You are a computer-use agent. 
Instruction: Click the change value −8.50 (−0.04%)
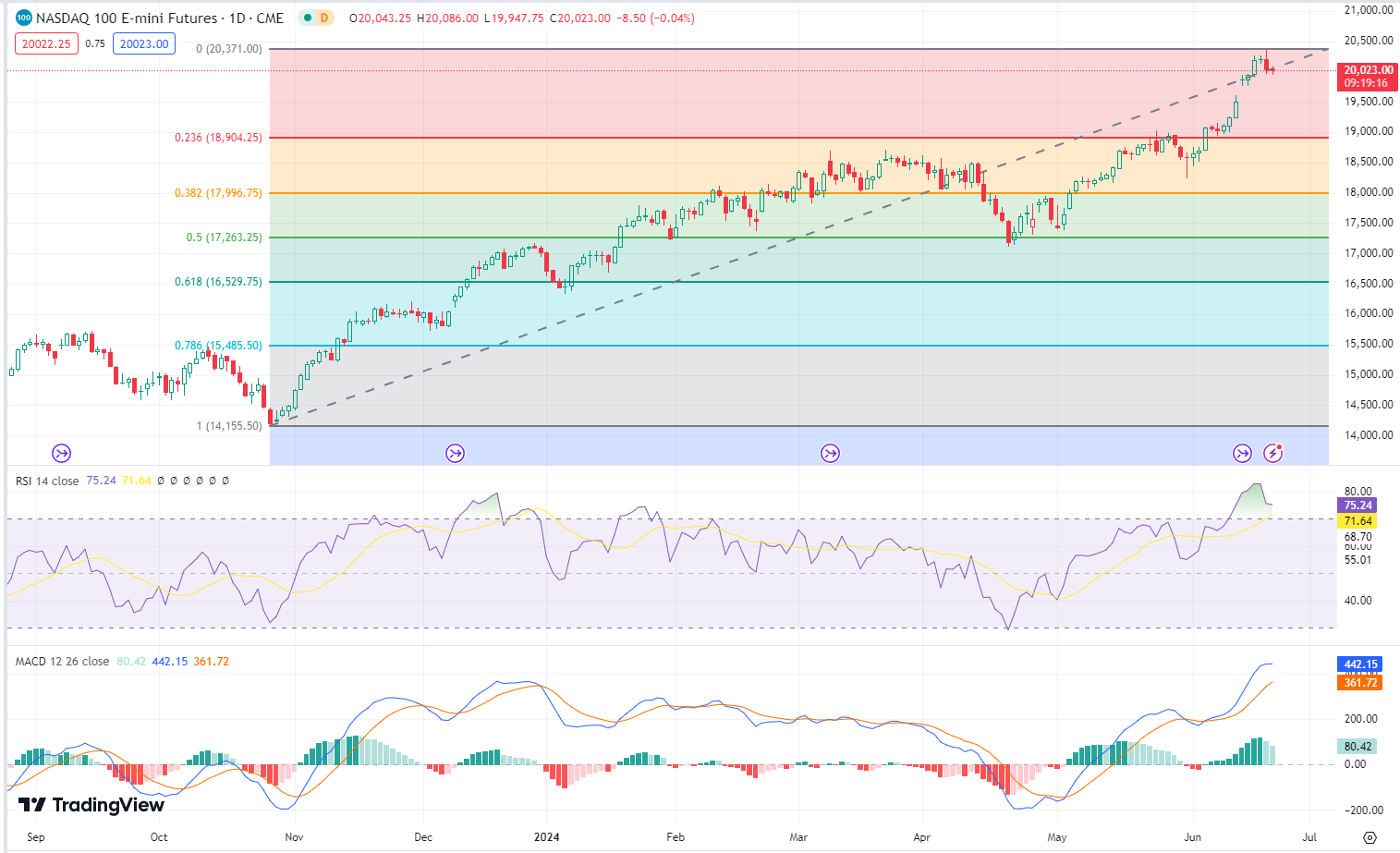click(655, 18)
